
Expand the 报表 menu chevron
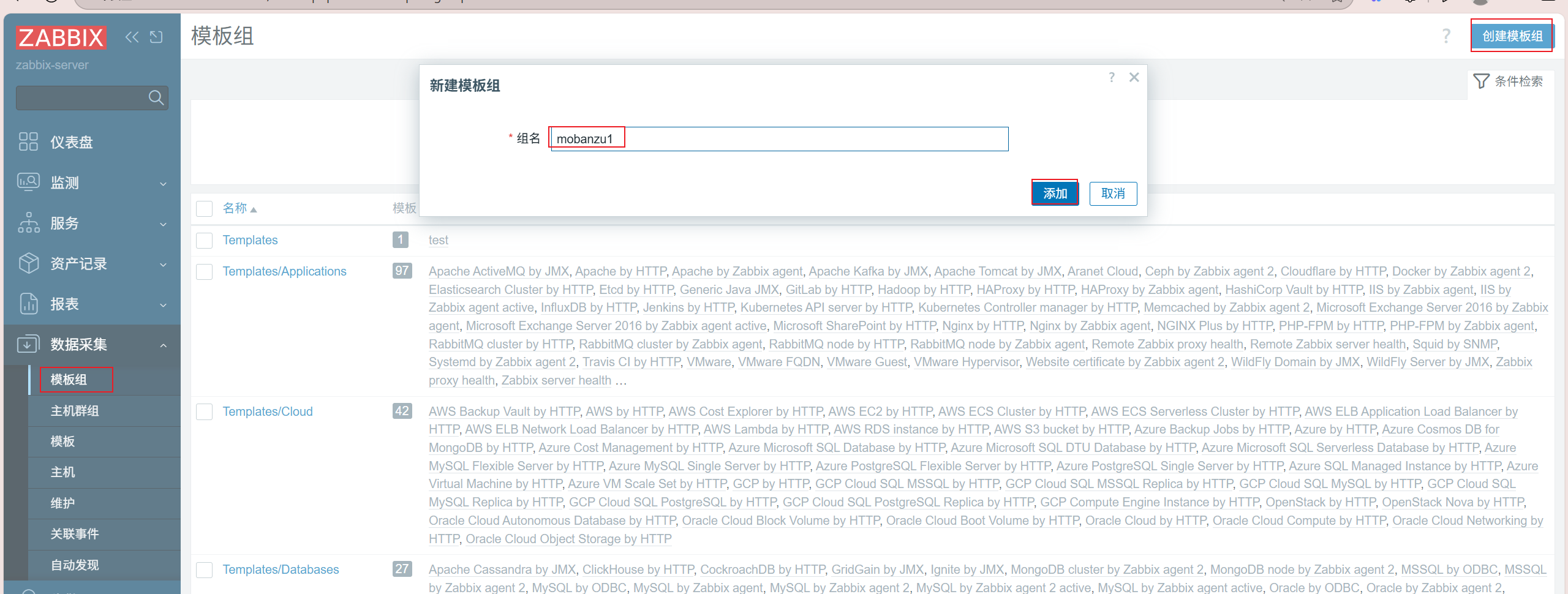[x=164, y=305]
